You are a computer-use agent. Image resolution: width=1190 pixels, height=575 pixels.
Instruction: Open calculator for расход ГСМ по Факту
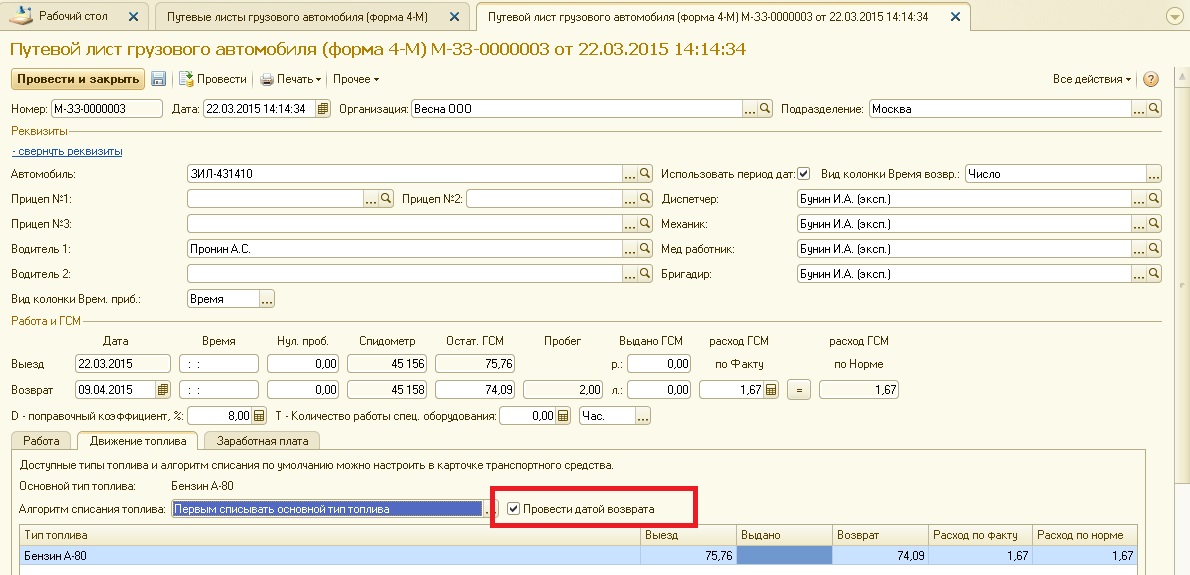771,390
